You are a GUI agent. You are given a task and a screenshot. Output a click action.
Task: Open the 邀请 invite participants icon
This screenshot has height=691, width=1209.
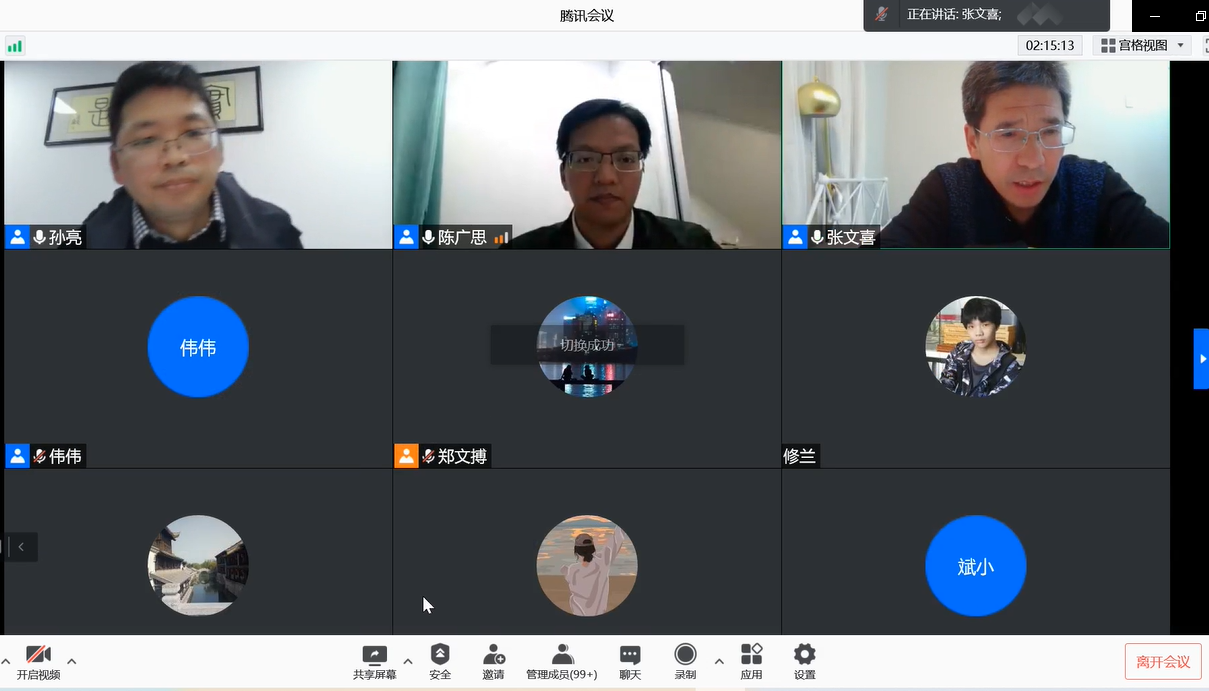493,661
